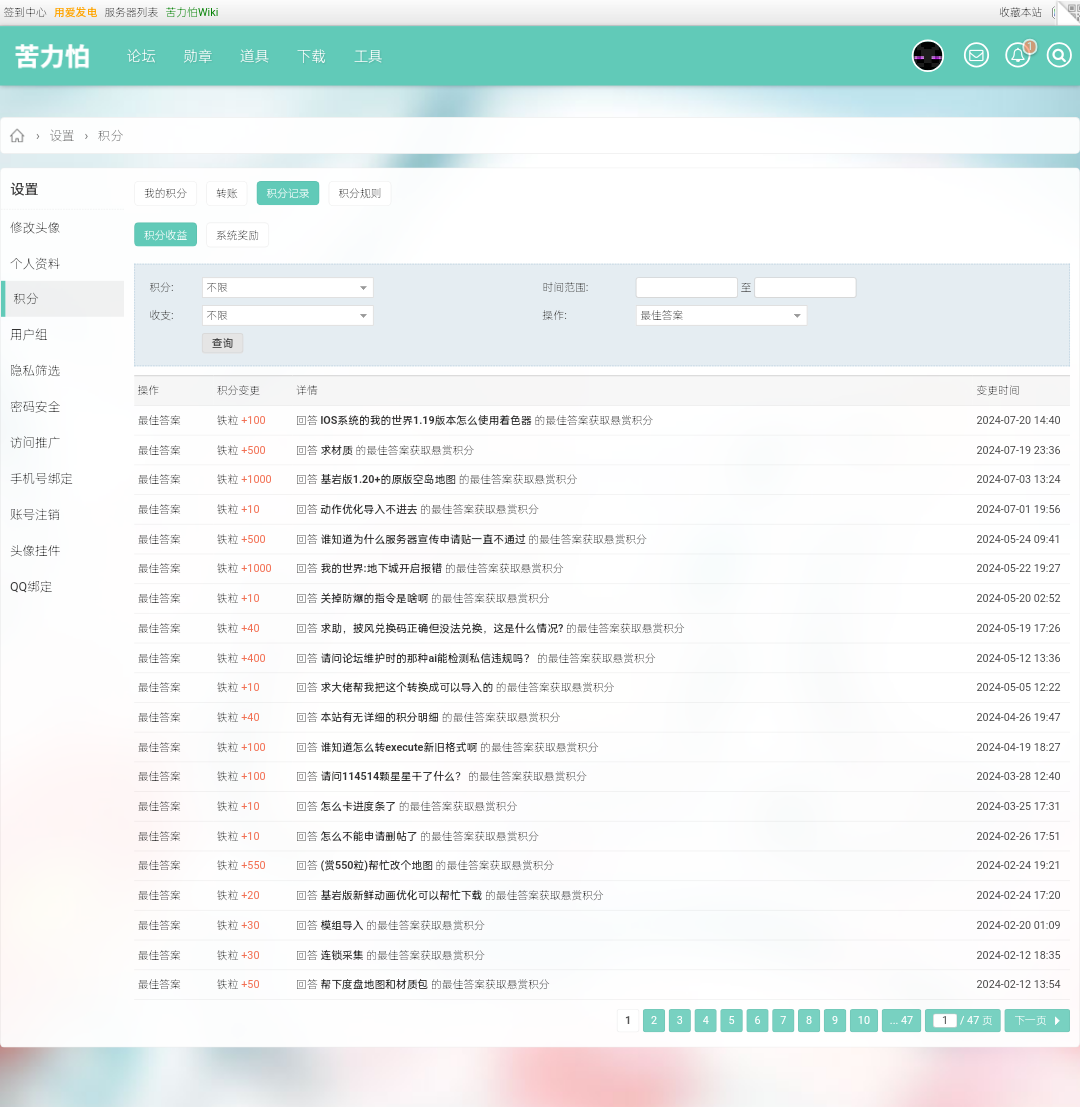Jump to the last page 47
This screenshot has height=1107, width=1080.
(901, 1020)
